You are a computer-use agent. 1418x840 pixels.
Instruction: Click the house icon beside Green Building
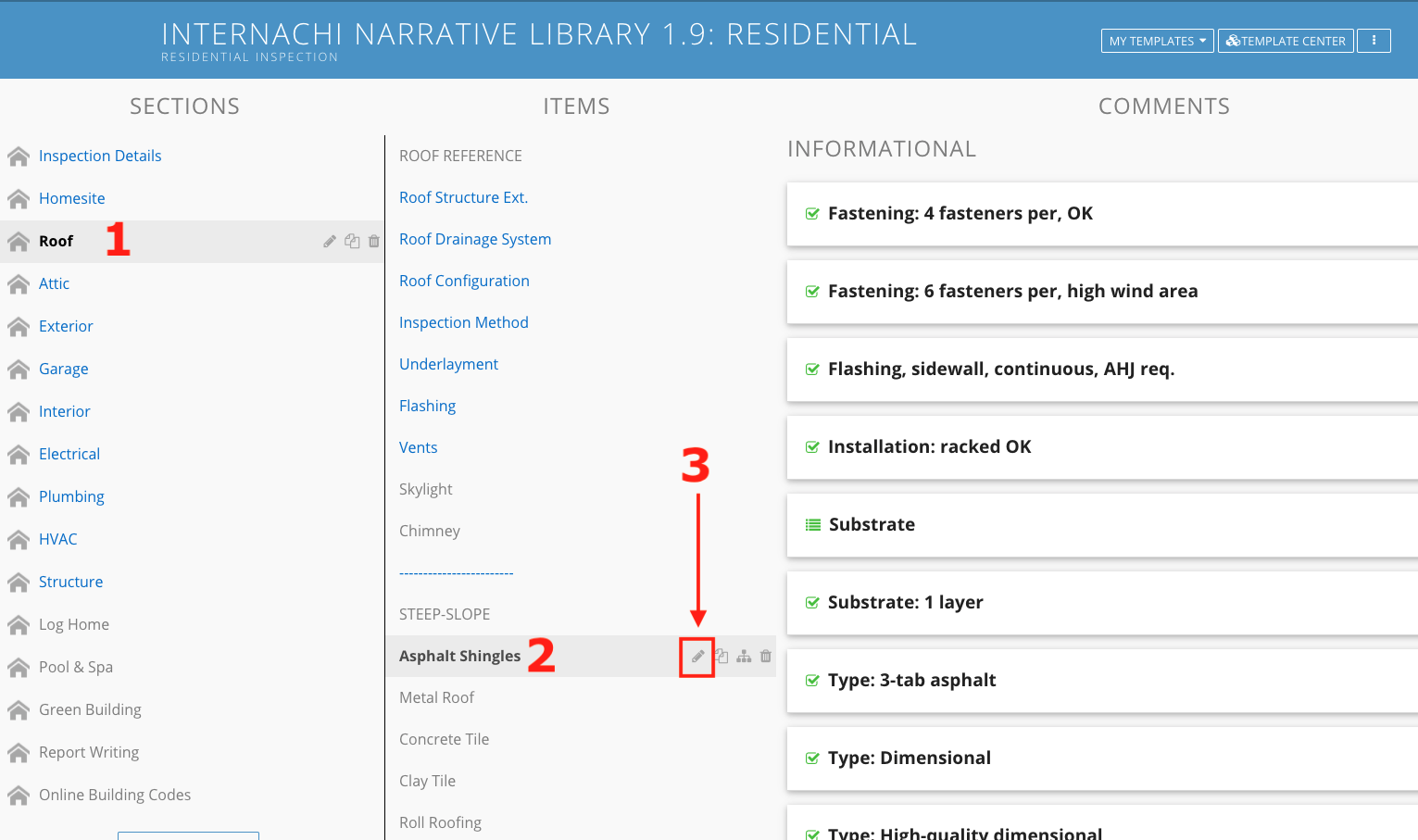[19, 710]
